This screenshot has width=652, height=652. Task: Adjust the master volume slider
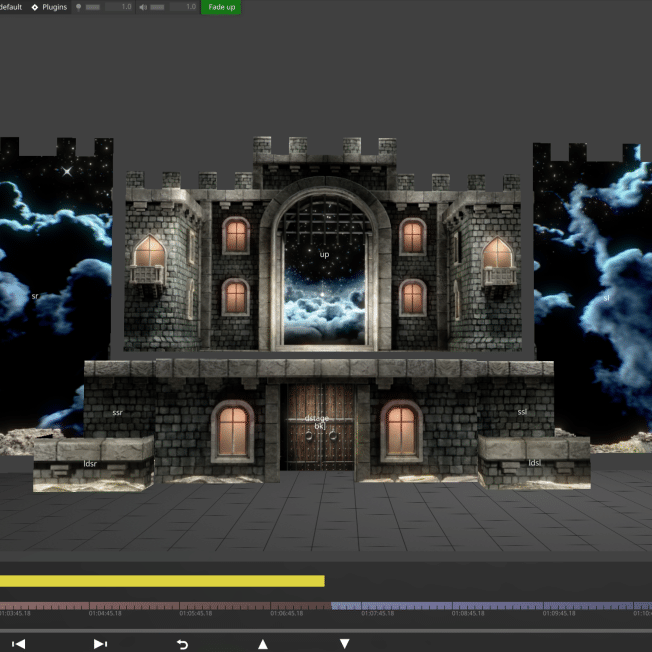click(x=157, y=7)
